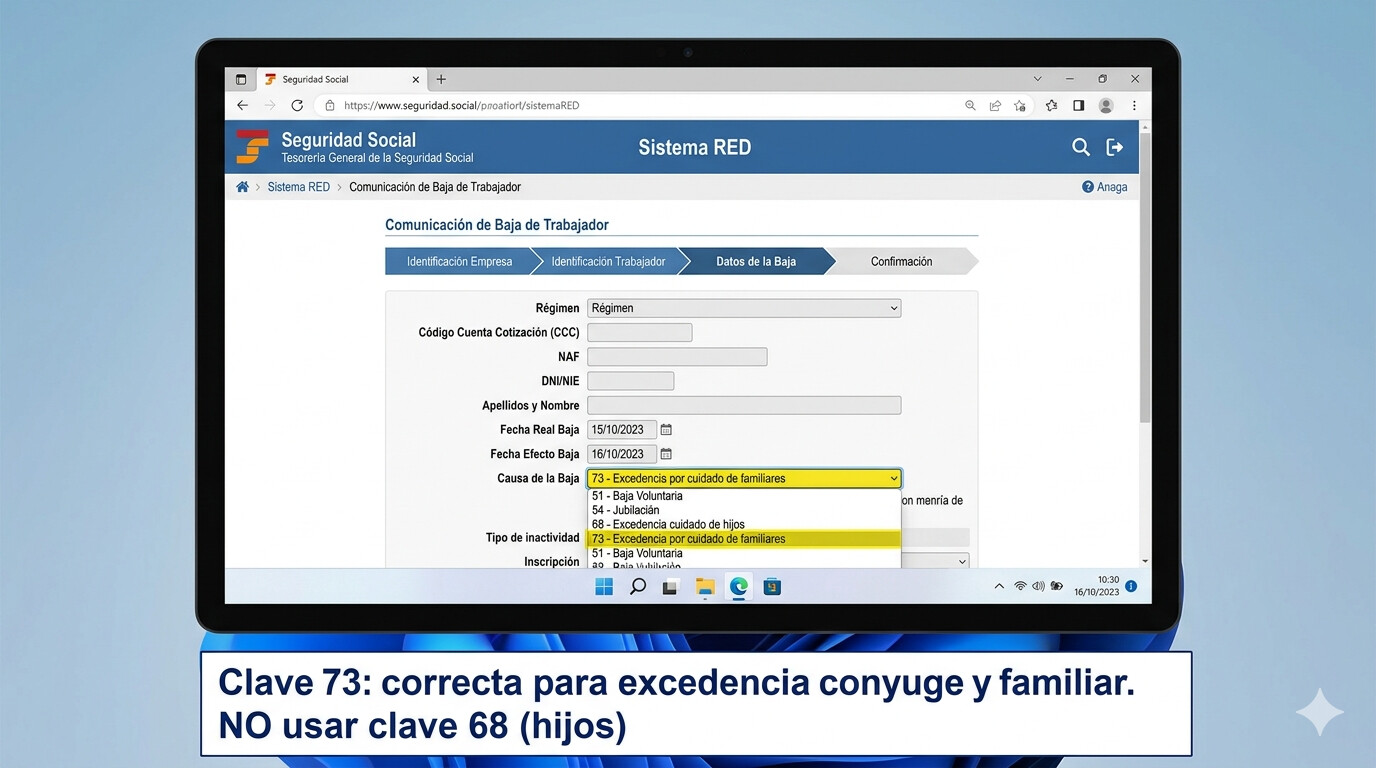Click the logout icon in blue header

pos(1115,147)
